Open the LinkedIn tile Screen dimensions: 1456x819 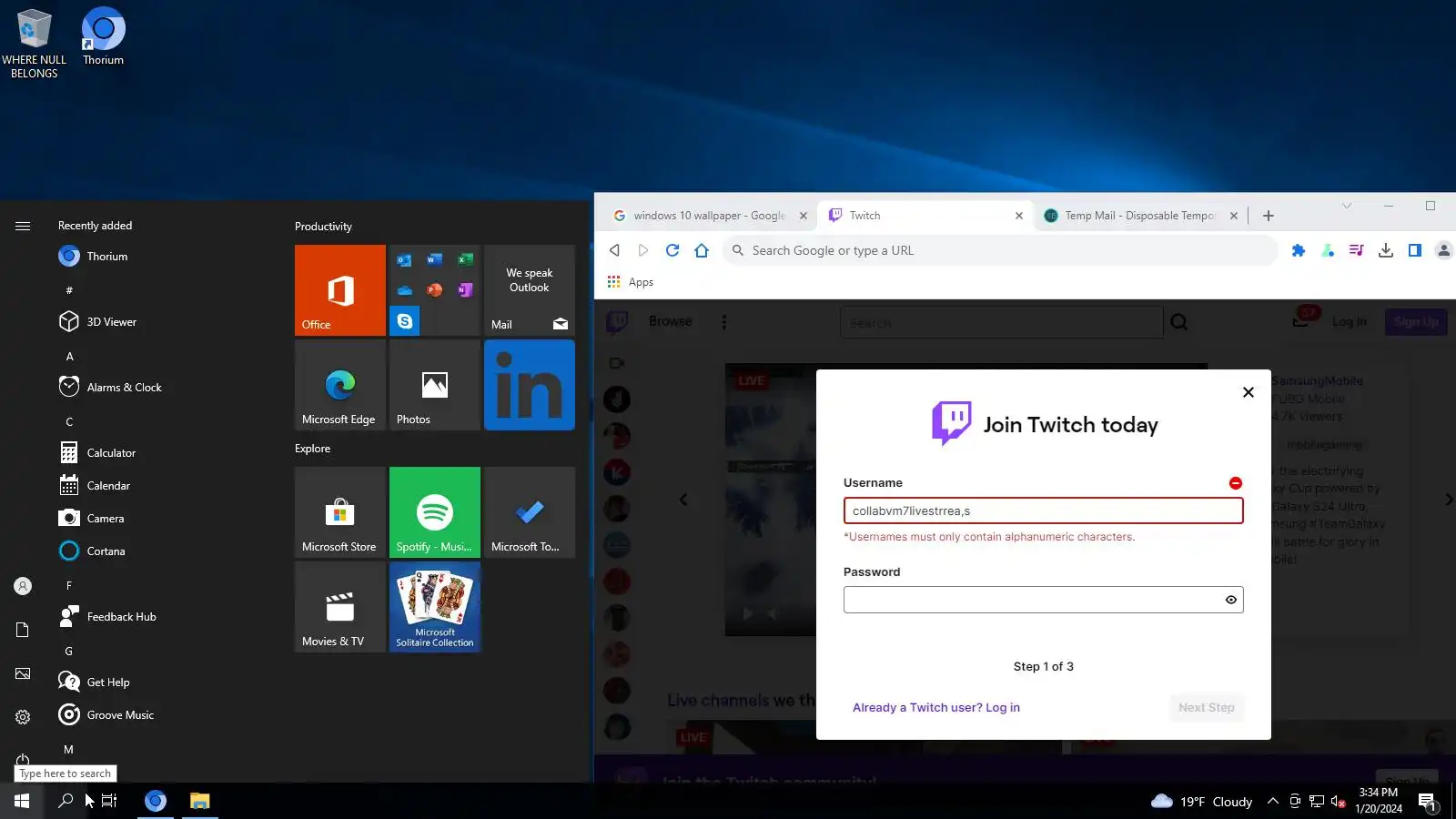[x=530, y=385]
